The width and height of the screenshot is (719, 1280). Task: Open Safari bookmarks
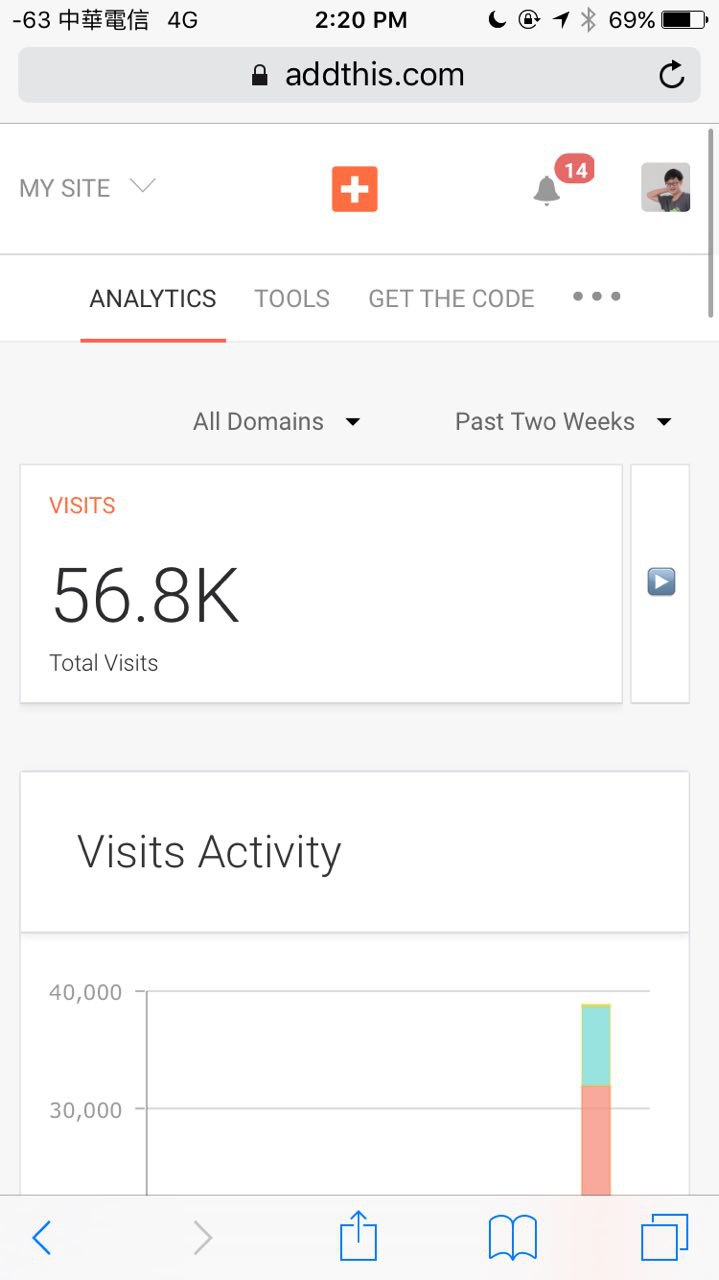point(512,1237)
